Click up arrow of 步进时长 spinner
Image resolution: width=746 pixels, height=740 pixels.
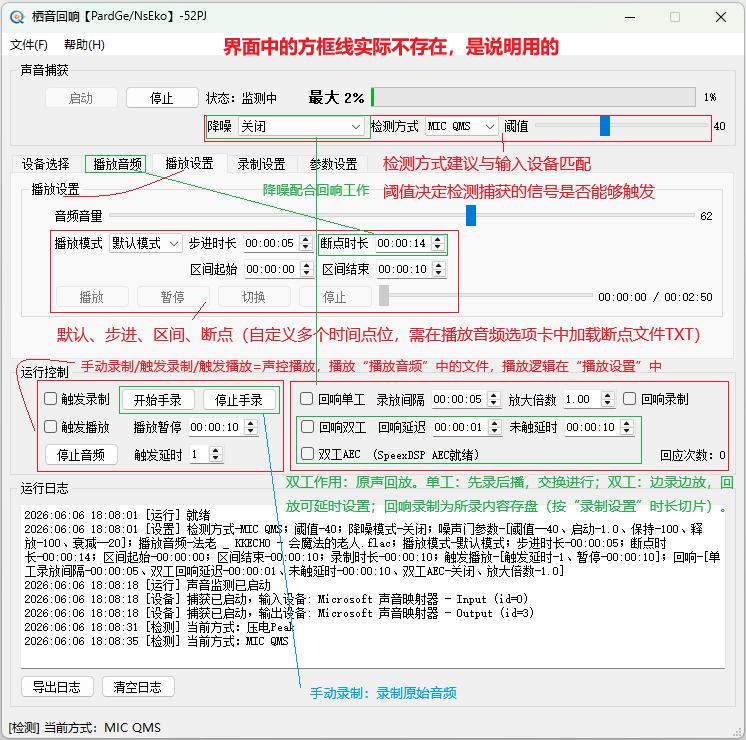click(305, 239)
